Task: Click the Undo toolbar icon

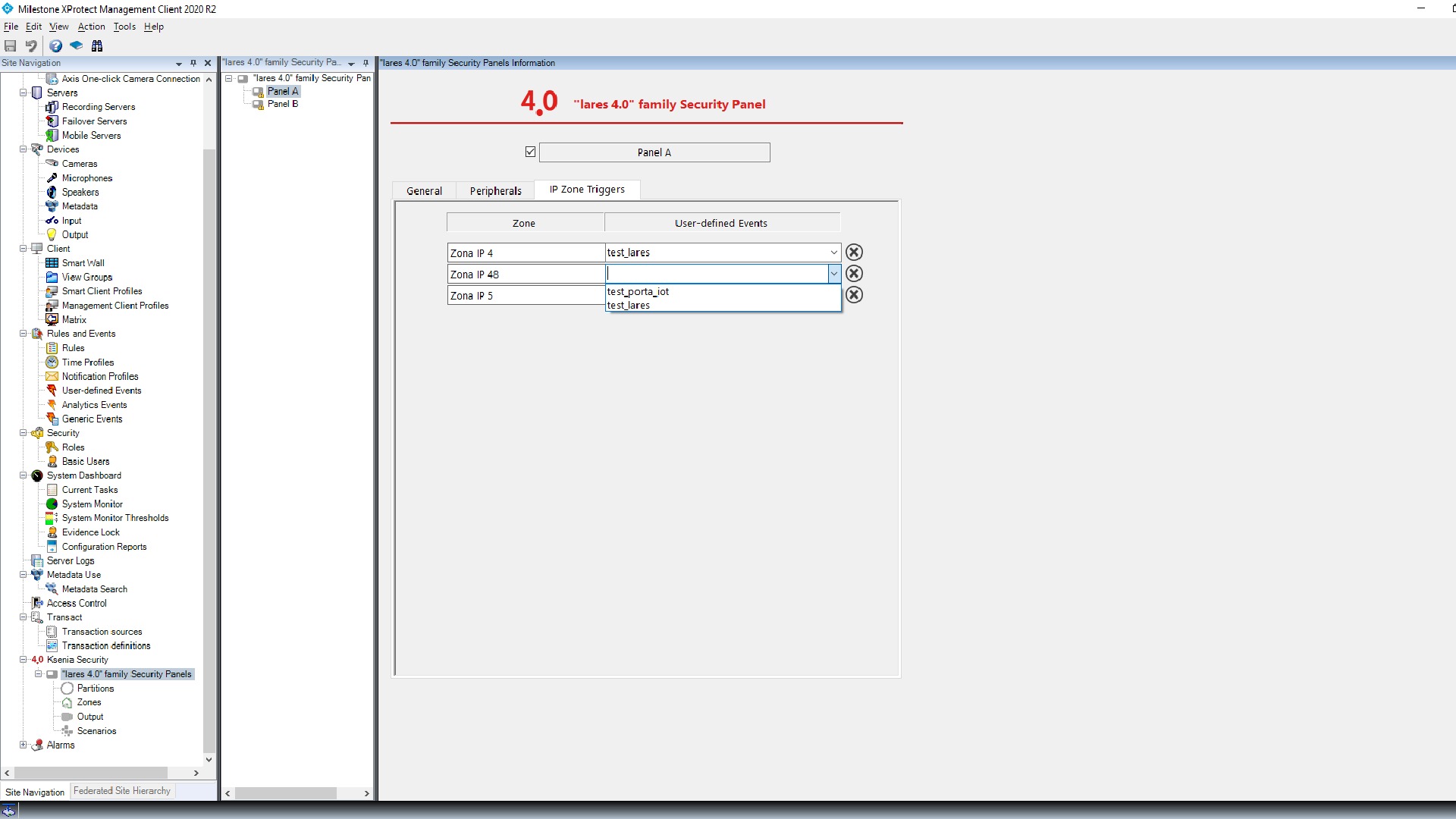Action: [31, 46]
